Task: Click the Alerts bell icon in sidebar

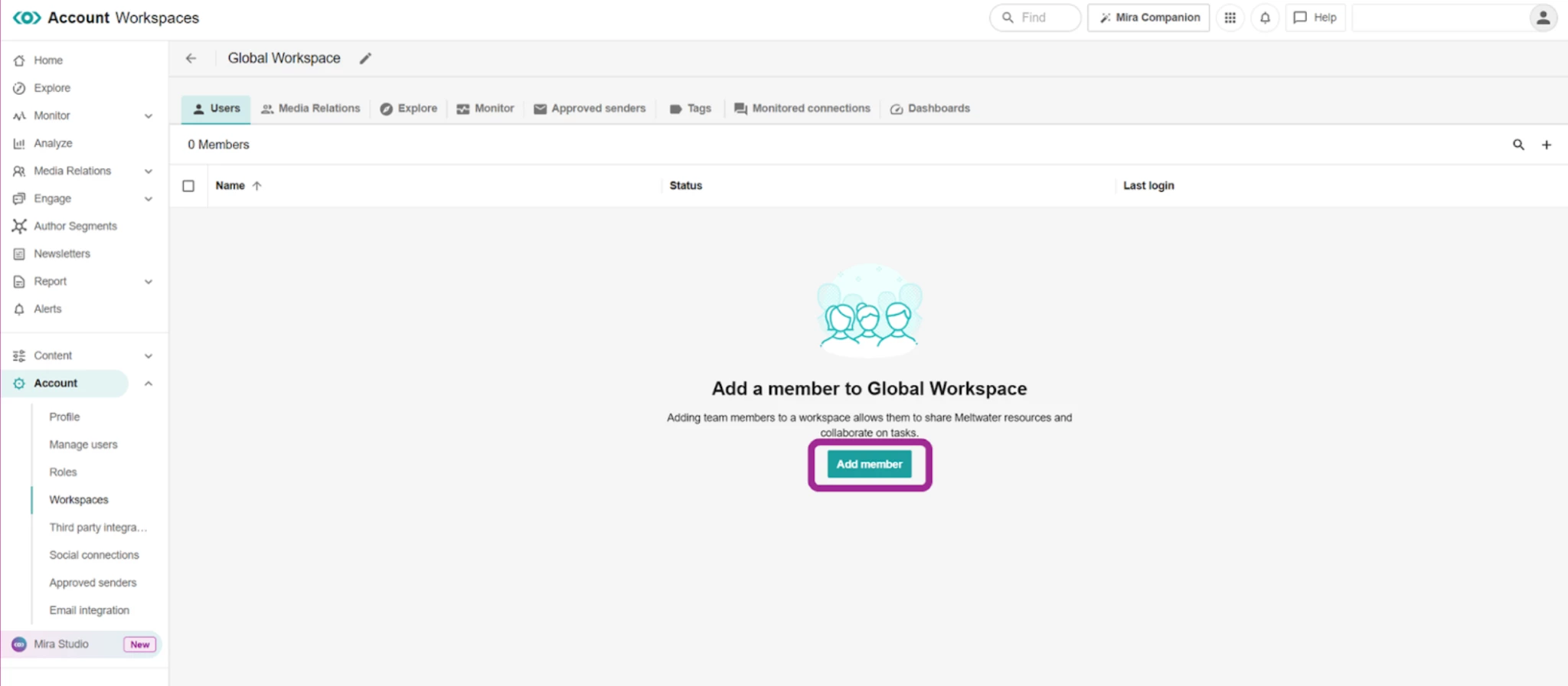Action: click(x=19, y=309)
